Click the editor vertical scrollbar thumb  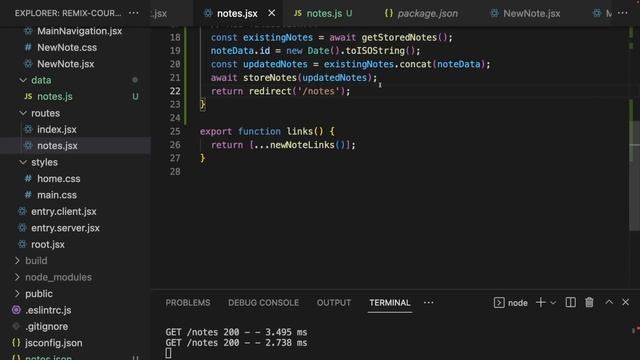point(634,176)
